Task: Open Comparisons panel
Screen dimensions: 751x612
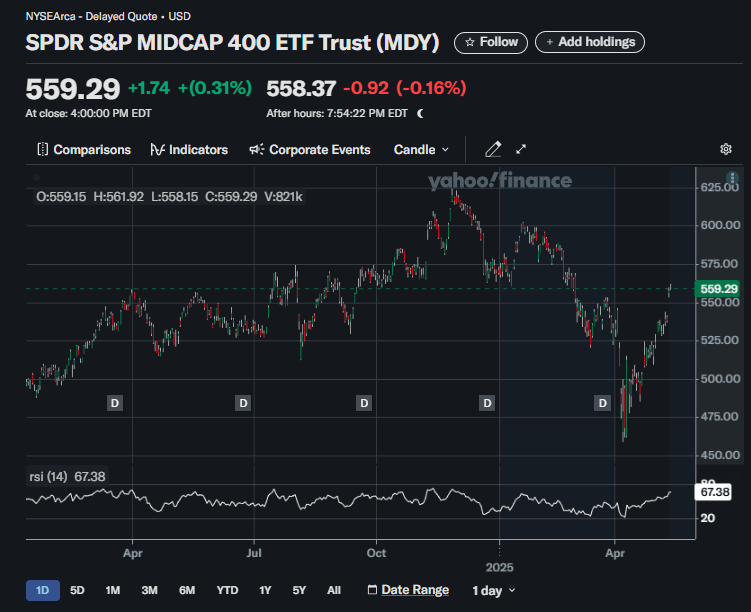Action: pos(83,149)
